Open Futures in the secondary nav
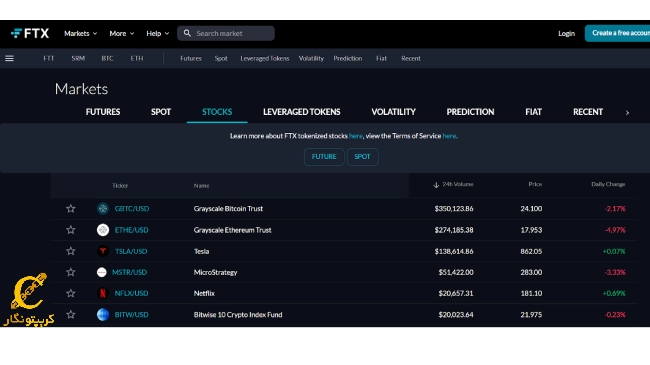Viewport: 650px width, 365px height. 191,58
